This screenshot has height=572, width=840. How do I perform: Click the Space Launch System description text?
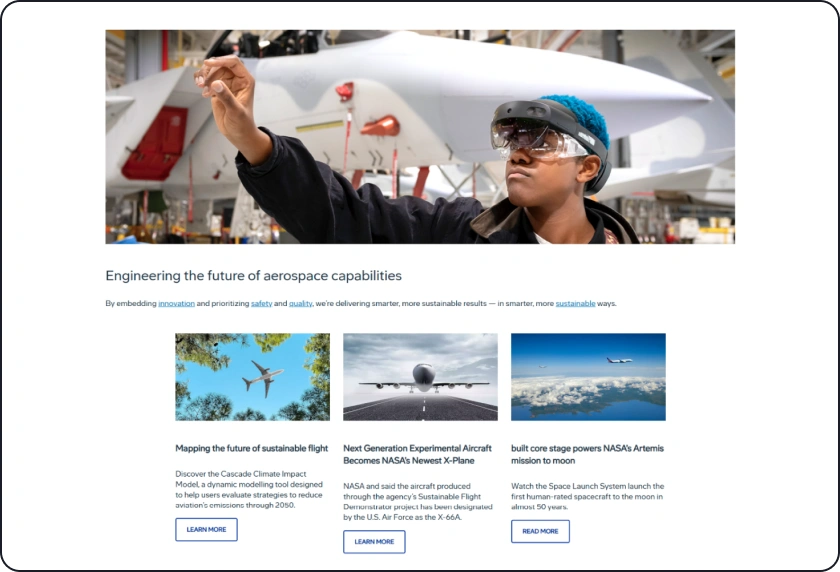coord(587,496)
